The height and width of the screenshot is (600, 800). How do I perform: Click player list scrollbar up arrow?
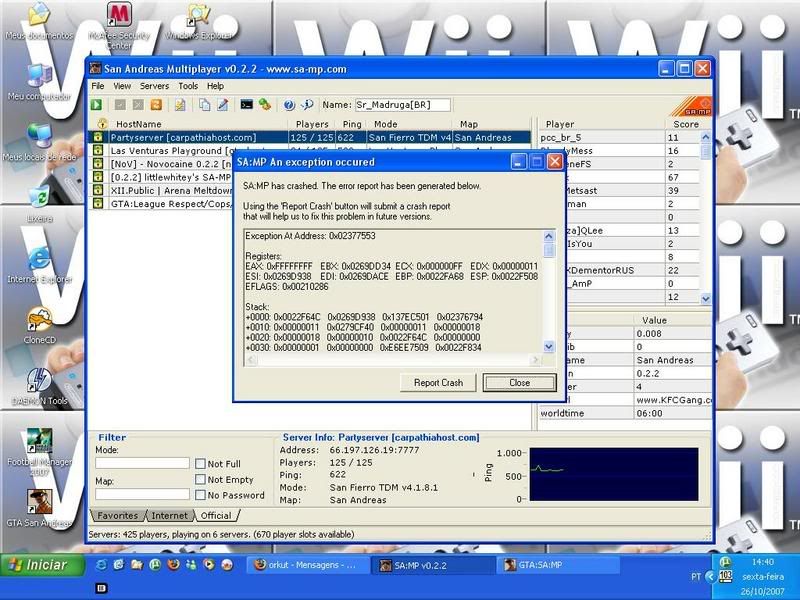(706, 137)
